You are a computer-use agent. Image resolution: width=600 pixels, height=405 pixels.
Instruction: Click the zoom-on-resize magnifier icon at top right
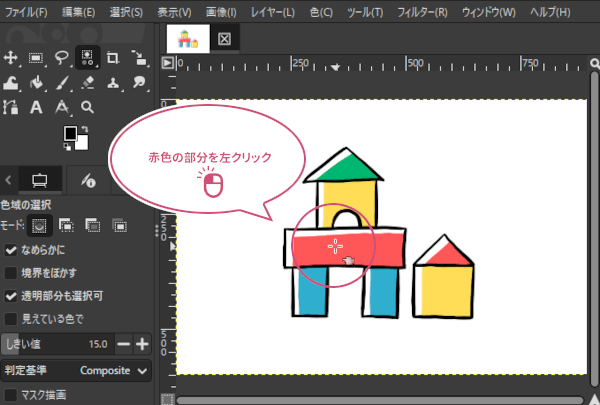coord(594,63)
